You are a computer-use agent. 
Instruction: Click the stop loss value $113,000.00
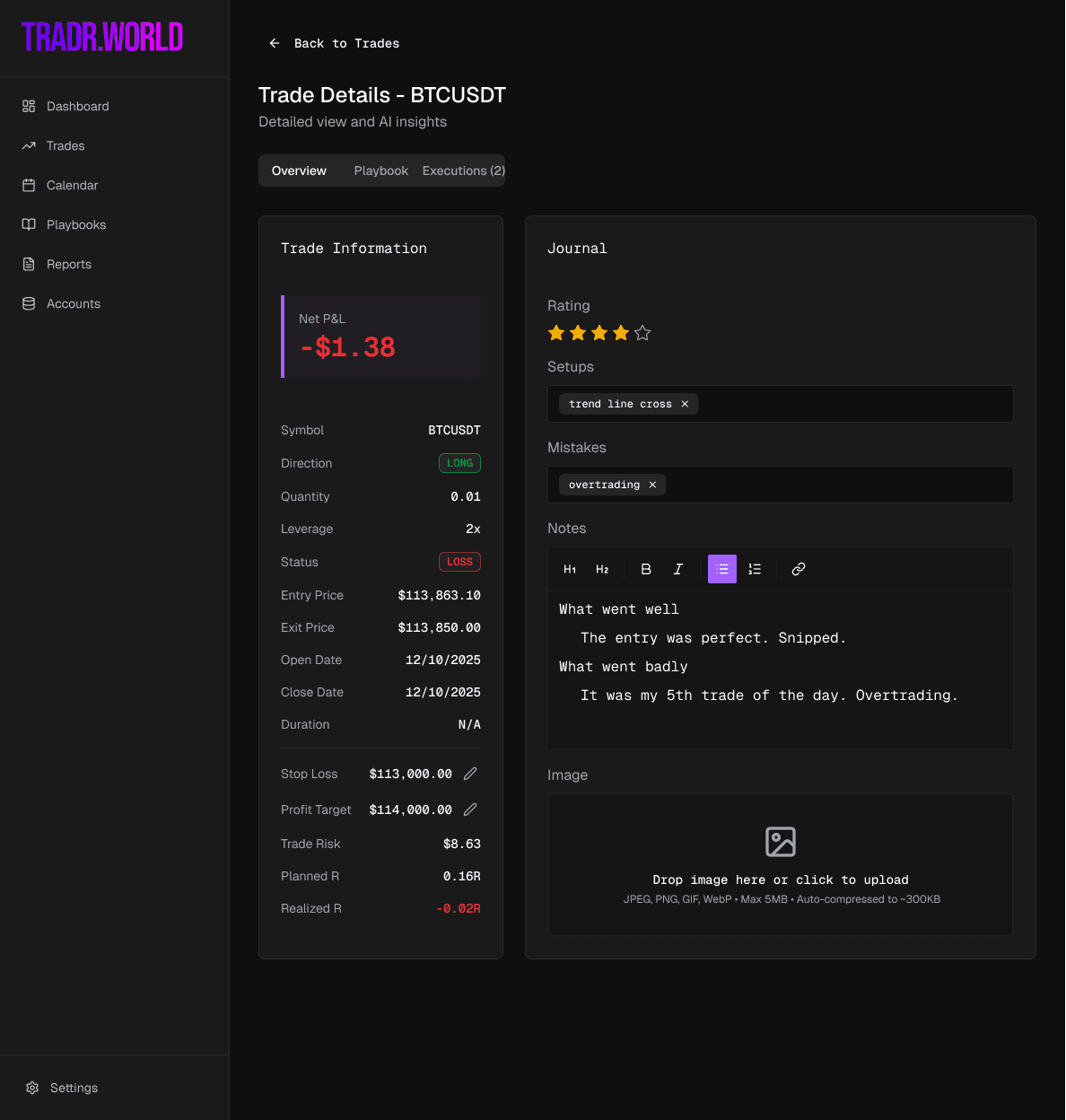coord(411,774)
